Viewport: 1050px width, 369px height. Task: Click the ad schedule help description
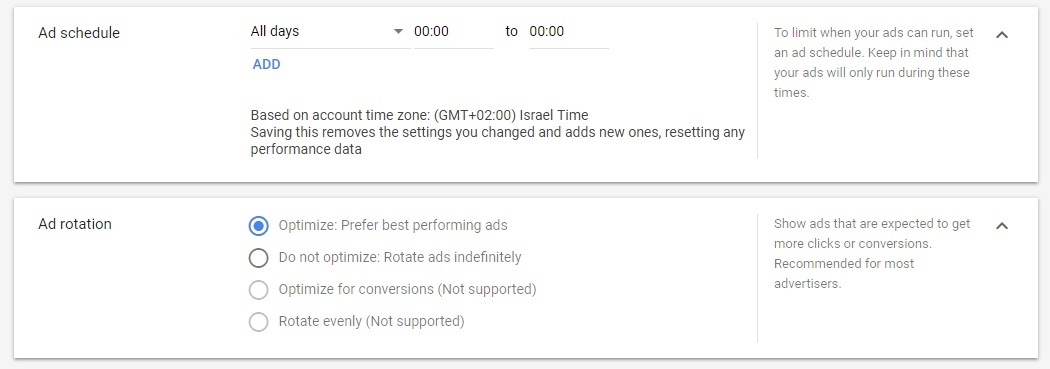coord(874,62)
